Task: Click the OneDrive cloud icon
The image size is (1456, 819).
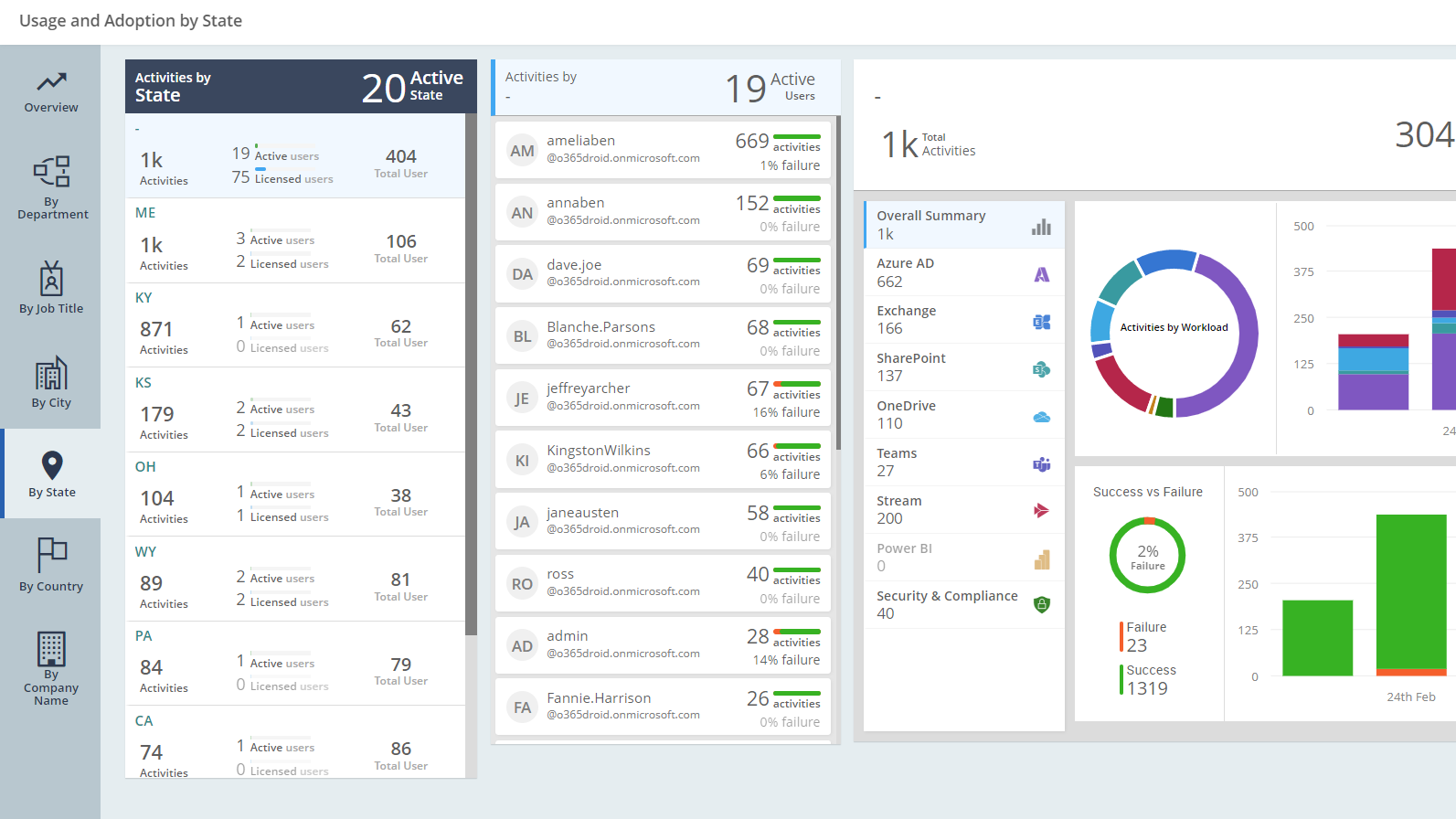Action: (1041, 417)
